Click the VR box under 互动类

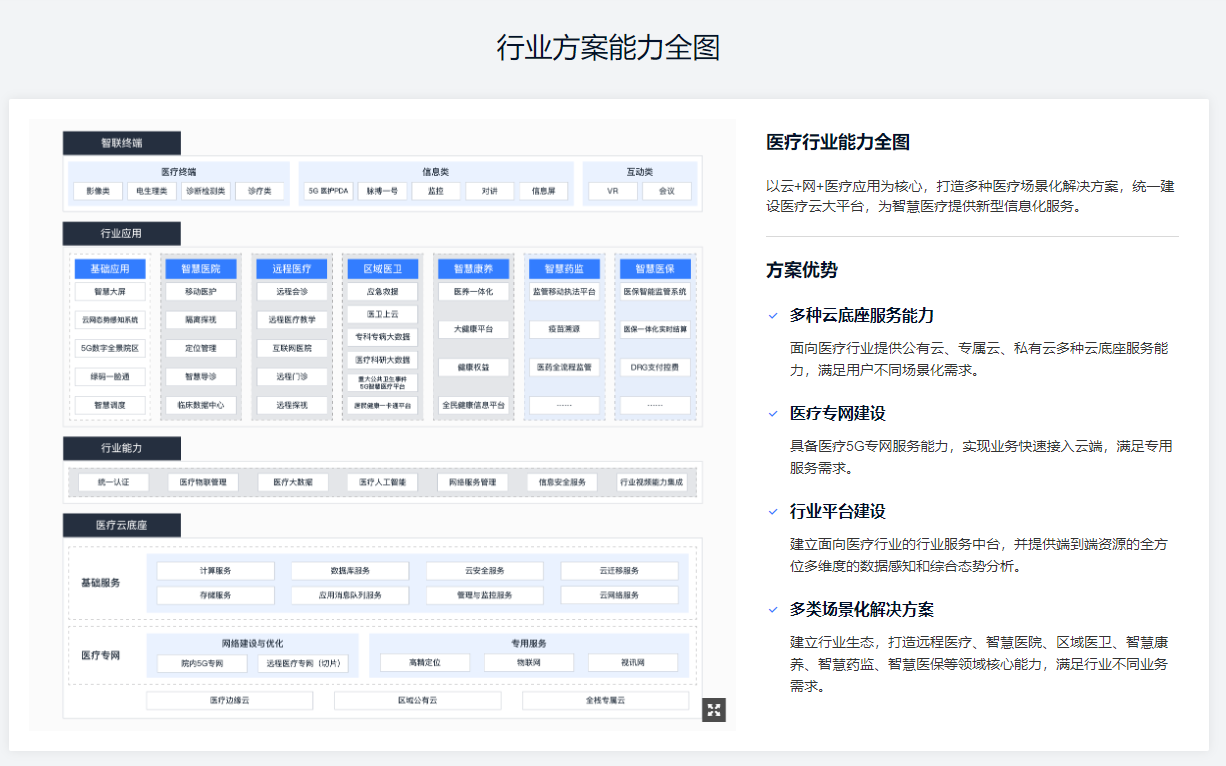click(613, 191)
